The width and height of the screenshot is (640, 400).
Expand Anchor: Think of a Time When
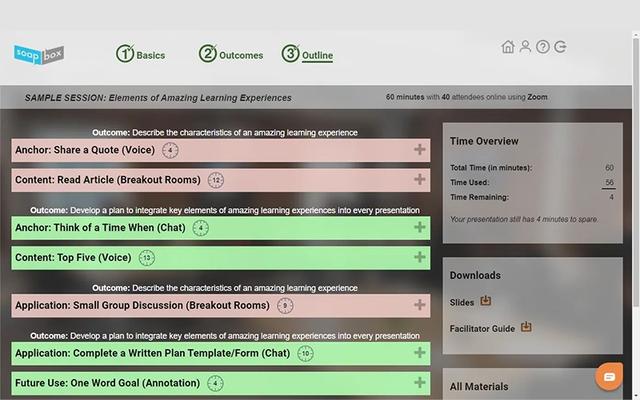pos(419,227)
